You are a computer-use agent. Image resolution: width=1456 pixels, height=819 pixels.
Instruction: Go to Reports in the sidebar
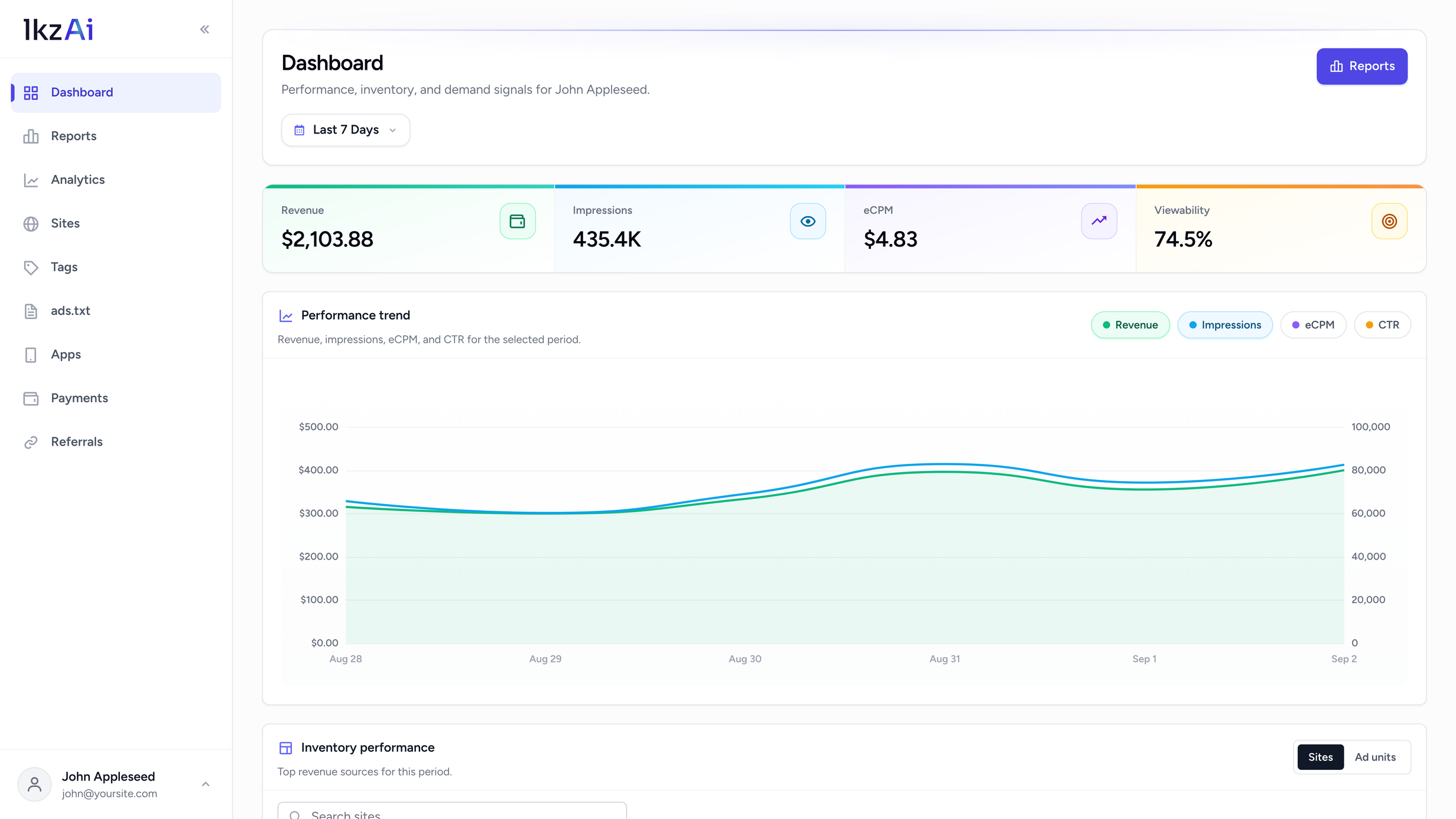pos(116,136)
